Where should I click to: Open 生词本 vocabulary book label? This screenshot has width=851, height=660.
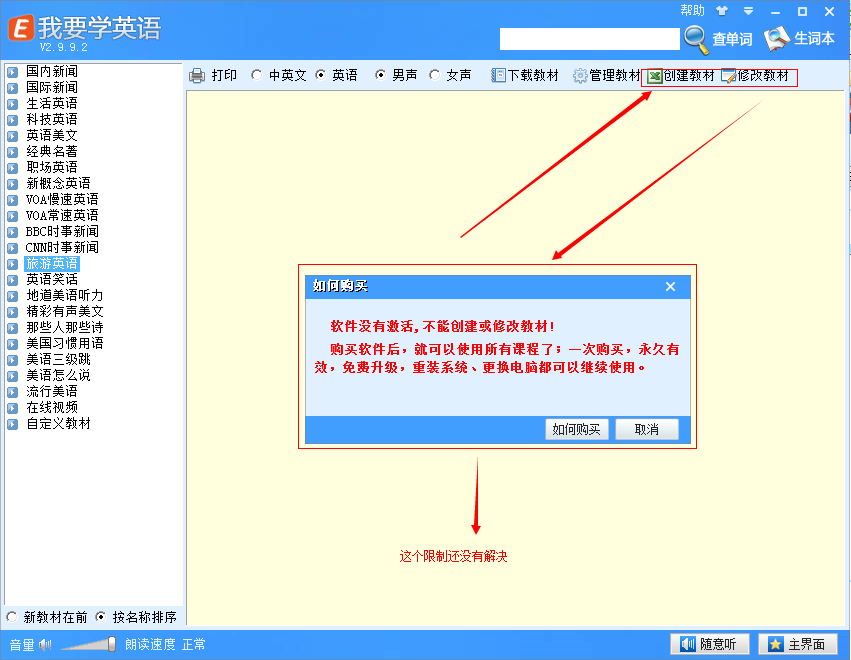(x=814, y=39)
